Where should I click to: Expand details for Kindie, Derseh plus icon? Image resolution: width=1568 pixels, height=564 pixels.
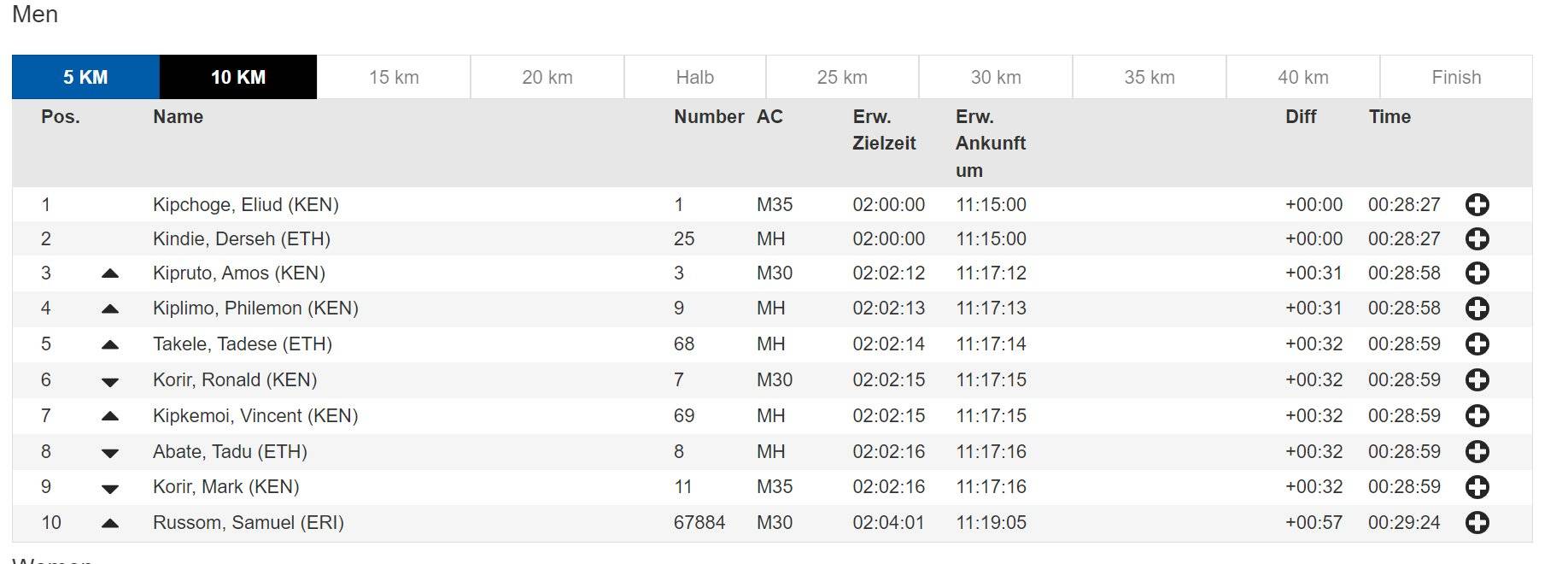pyautogui.click(x=1477, y=239)
